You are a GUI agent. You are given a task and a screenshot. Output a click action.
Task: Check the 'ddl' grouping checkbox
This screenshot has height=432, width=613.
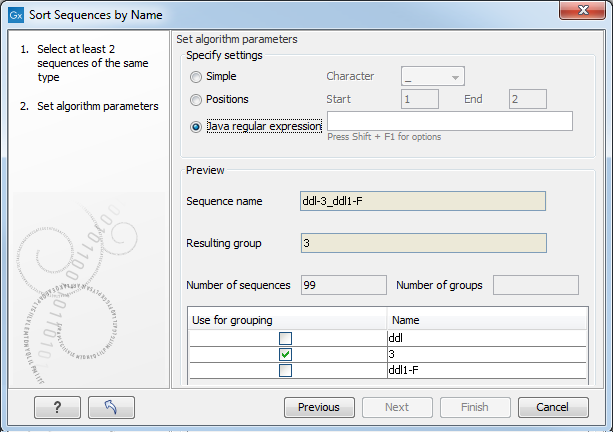(x=286, y=337)
